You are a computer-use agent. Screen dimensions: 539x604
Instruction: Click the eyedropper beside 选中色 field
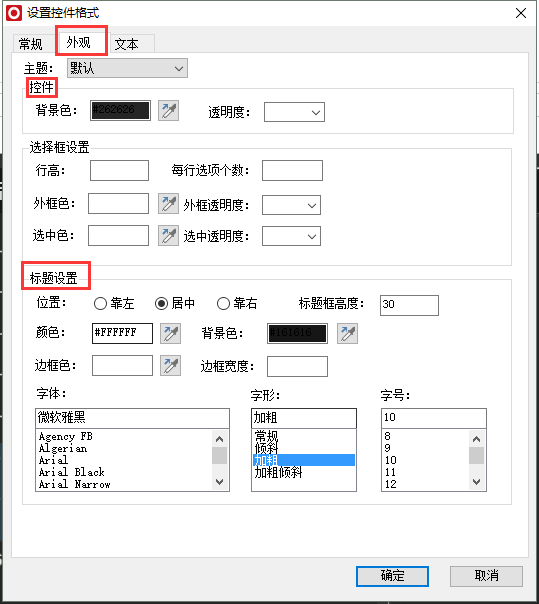(x=168, y=235)
